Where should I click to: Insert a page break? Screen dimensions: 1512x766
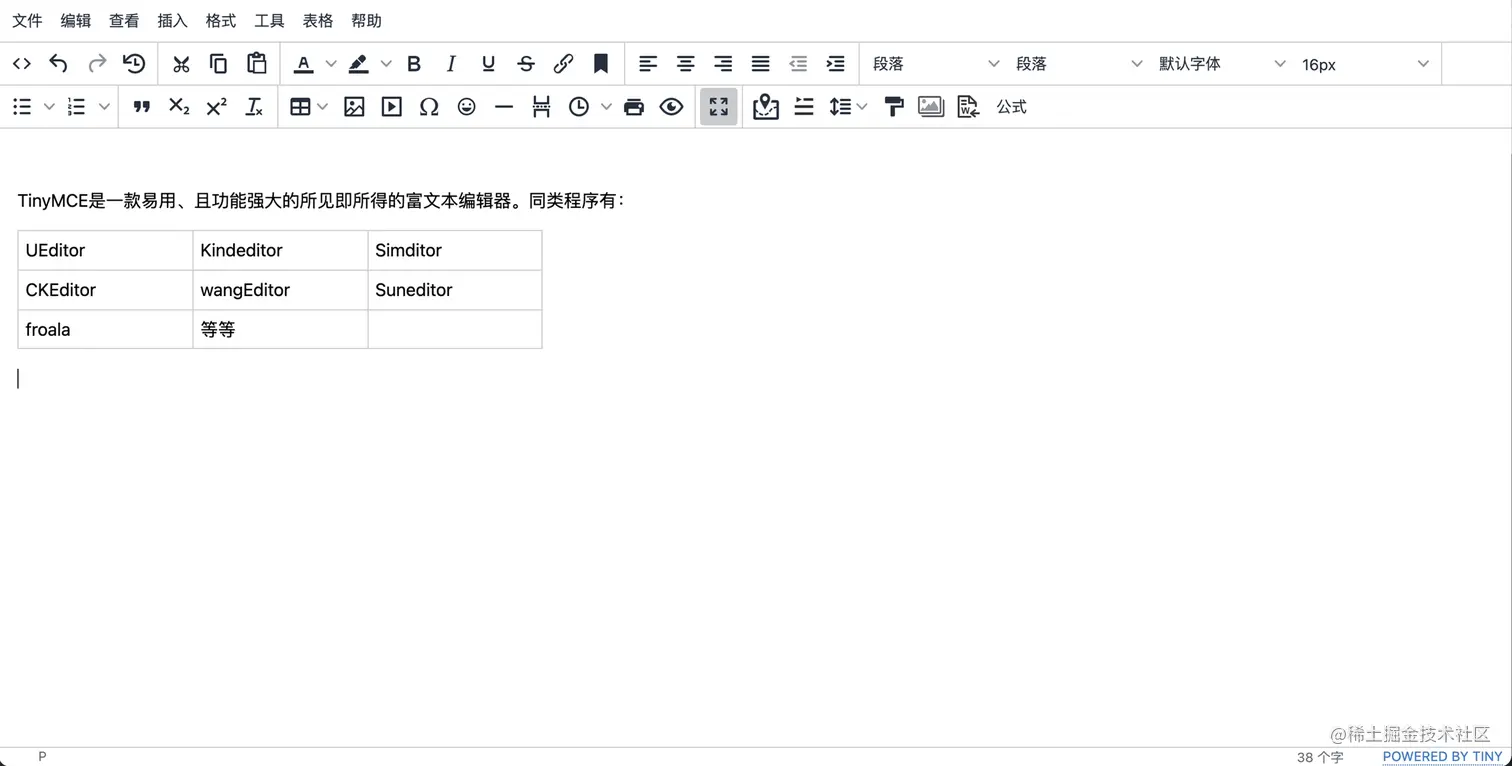(541, 107)
